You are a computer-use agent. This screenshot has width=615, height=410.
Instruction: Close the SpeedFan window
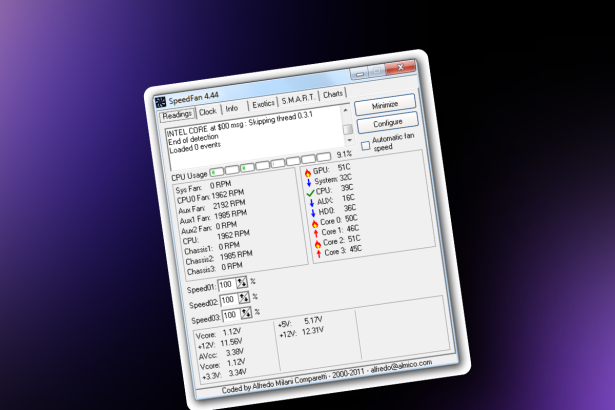click(400, 68)
